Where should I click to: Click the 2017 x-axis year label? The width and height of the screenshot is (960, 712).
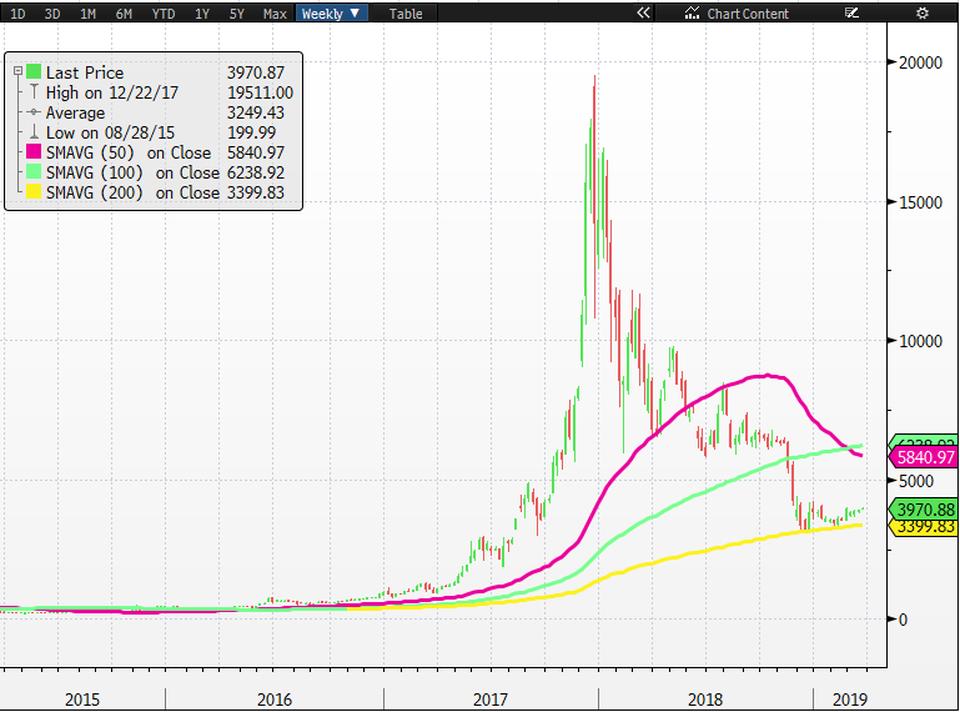pos(490,699)
